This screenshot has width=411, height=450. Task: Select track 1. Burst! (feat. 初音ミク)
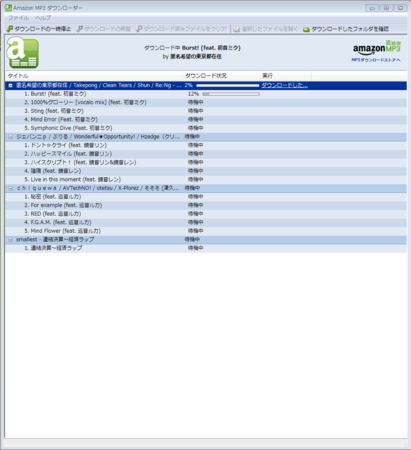55,94
